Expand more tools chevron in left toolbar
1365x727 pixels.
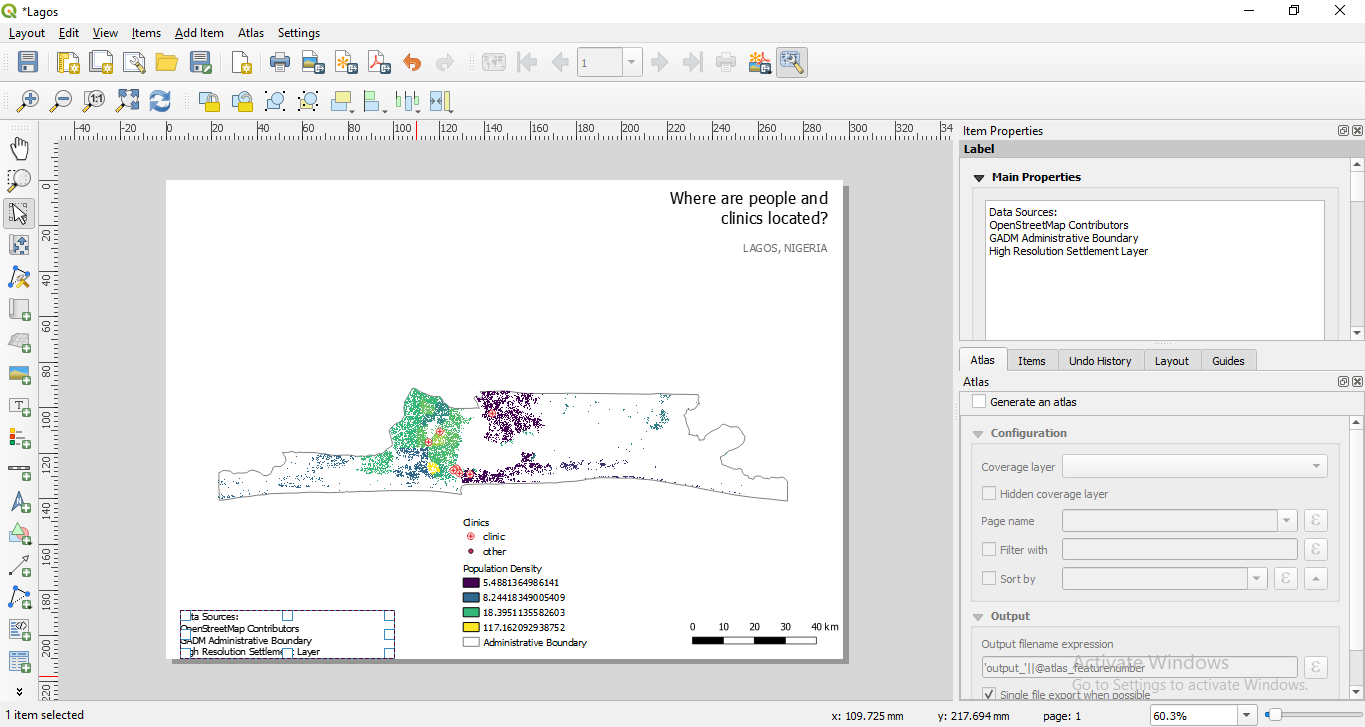click(19, 691)
